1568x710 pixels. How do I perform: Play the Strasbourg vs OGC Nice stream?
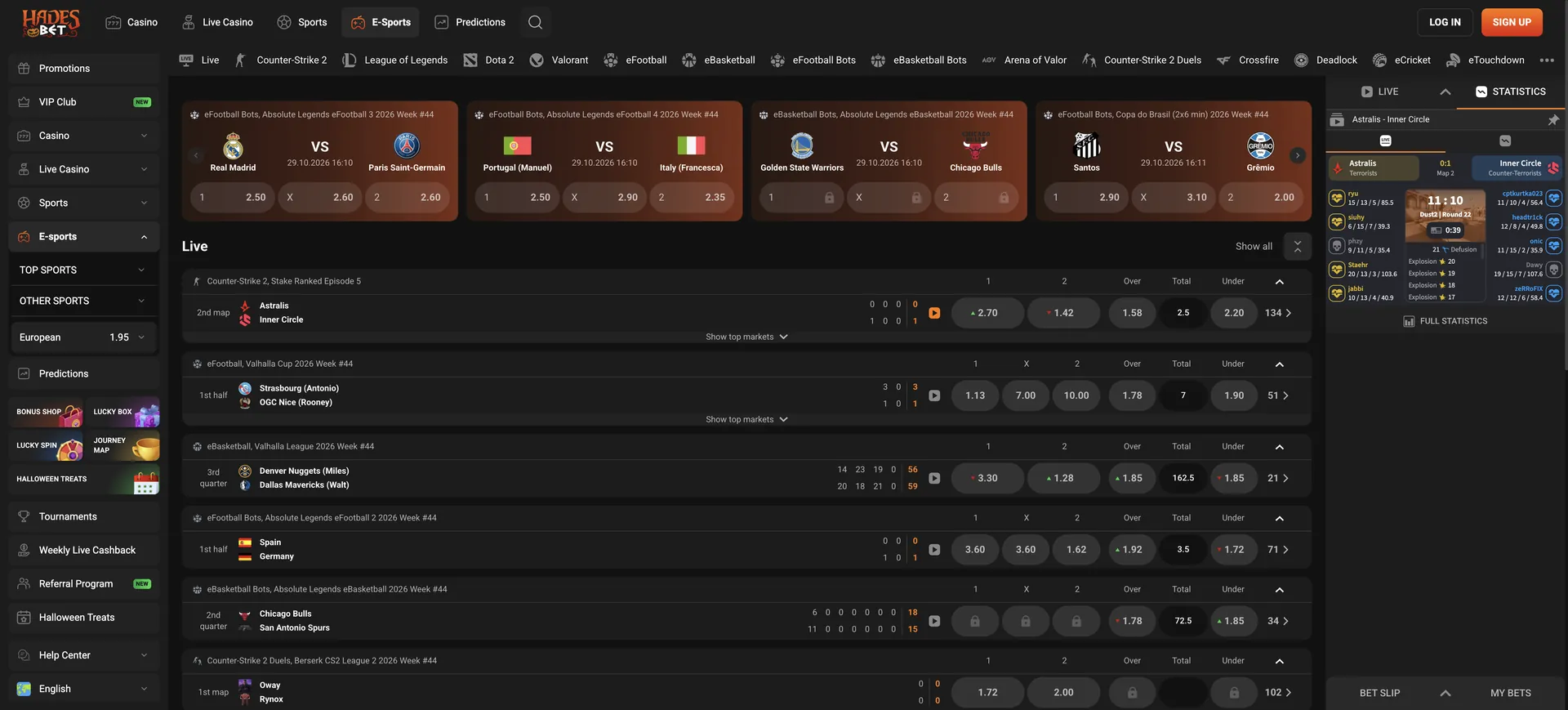[934, 395]
